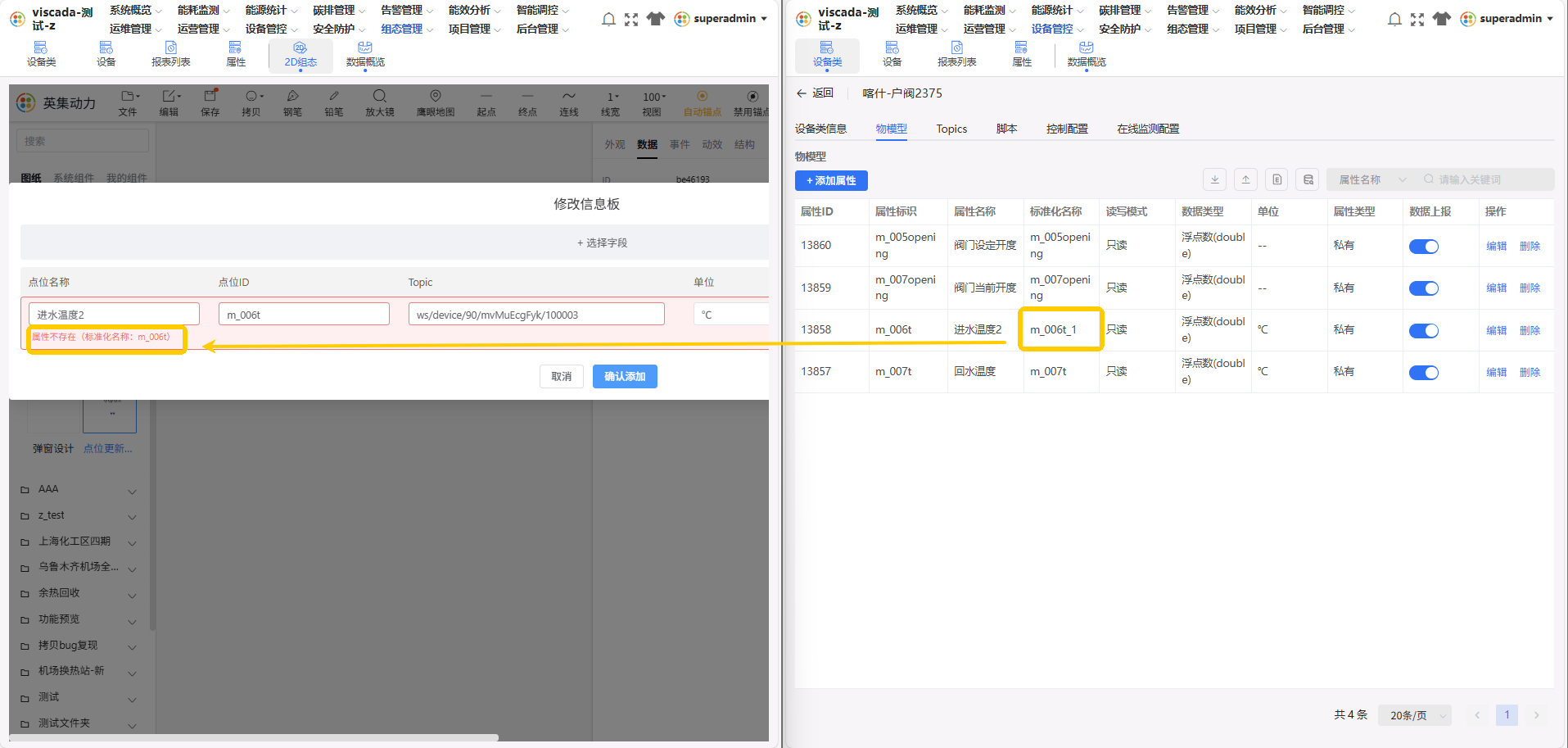This screenshot has height=748, width=1568.
Task: Open 设备类 icon in left window toolbar
Action: [x=41, y=54]
